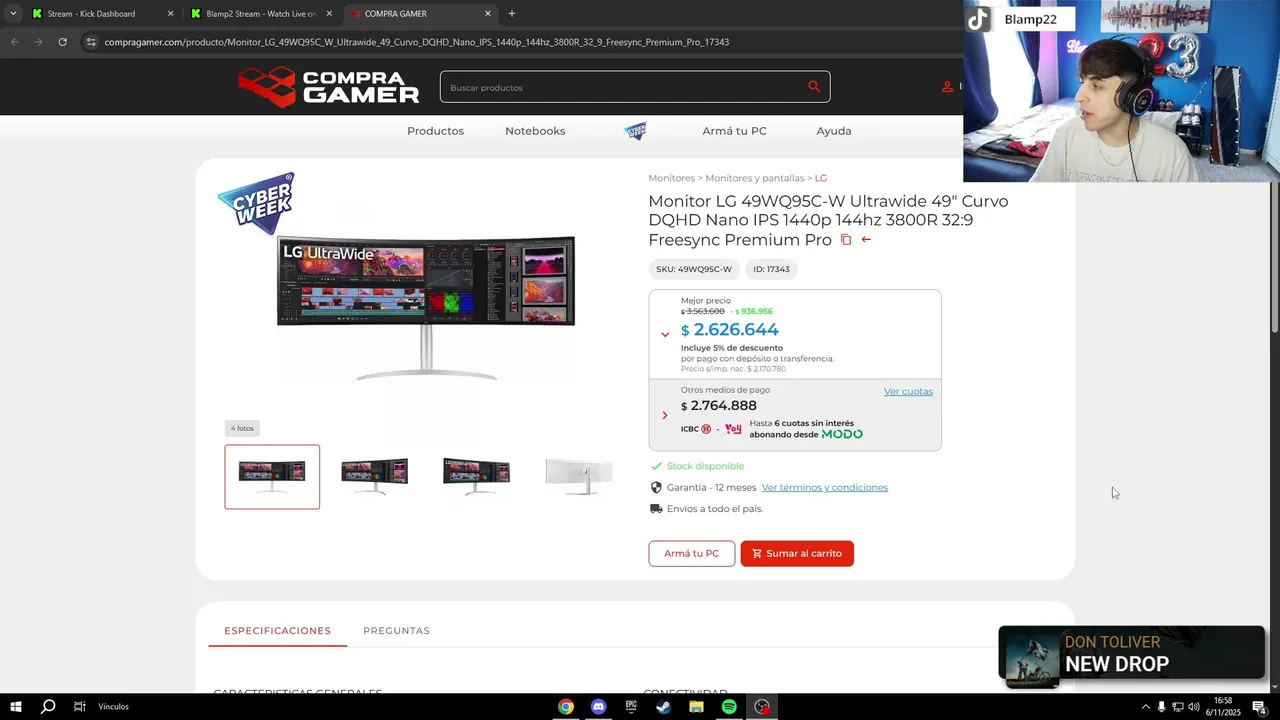This screenshot has height=720, width=1280.
Task: Open the Productos menu
Action: [435, 131]
